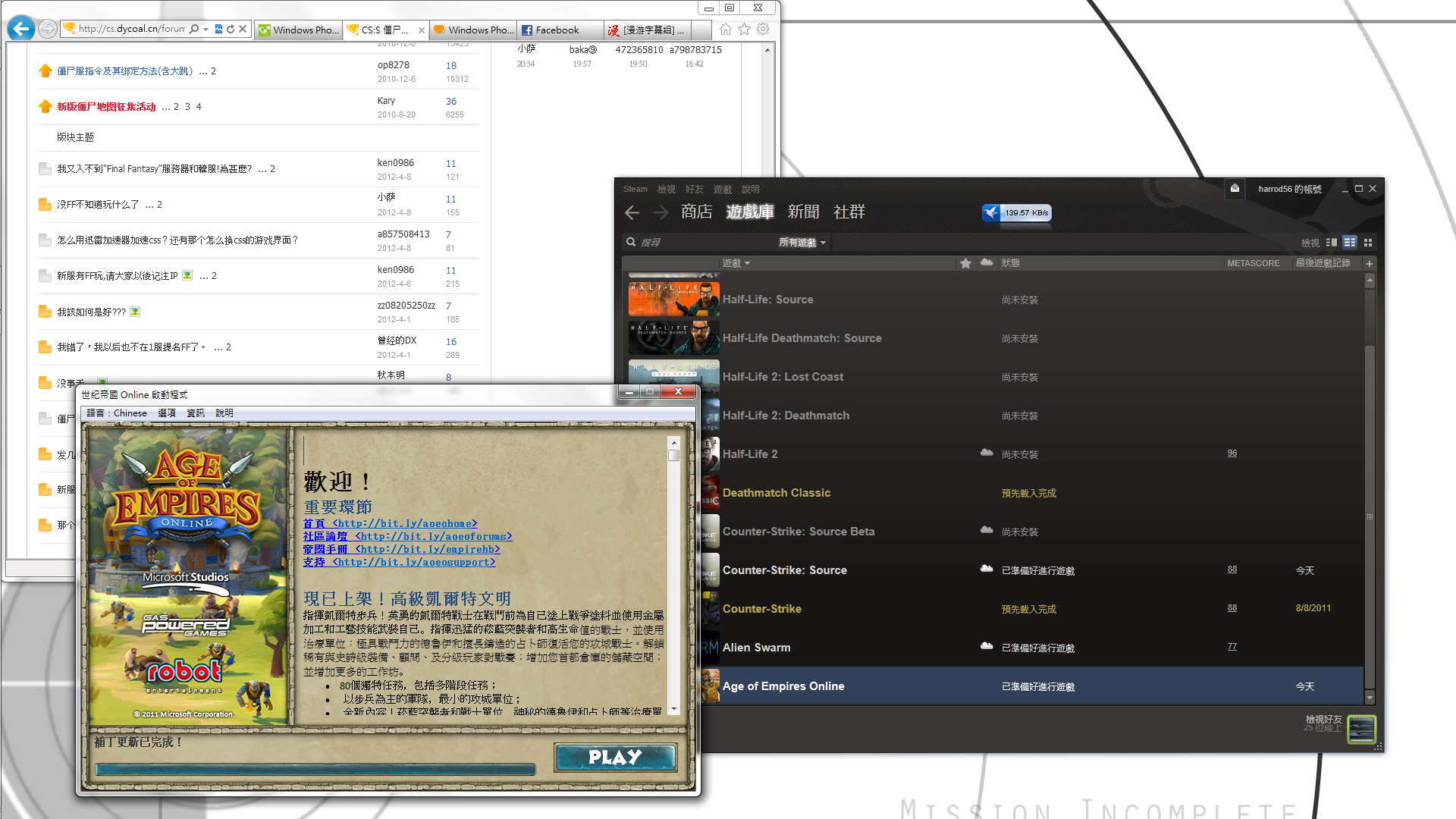Open the harrod56 account menu
This screenshot has width=1456, height=819.
pyautogui.click(x=1289, y=189)
